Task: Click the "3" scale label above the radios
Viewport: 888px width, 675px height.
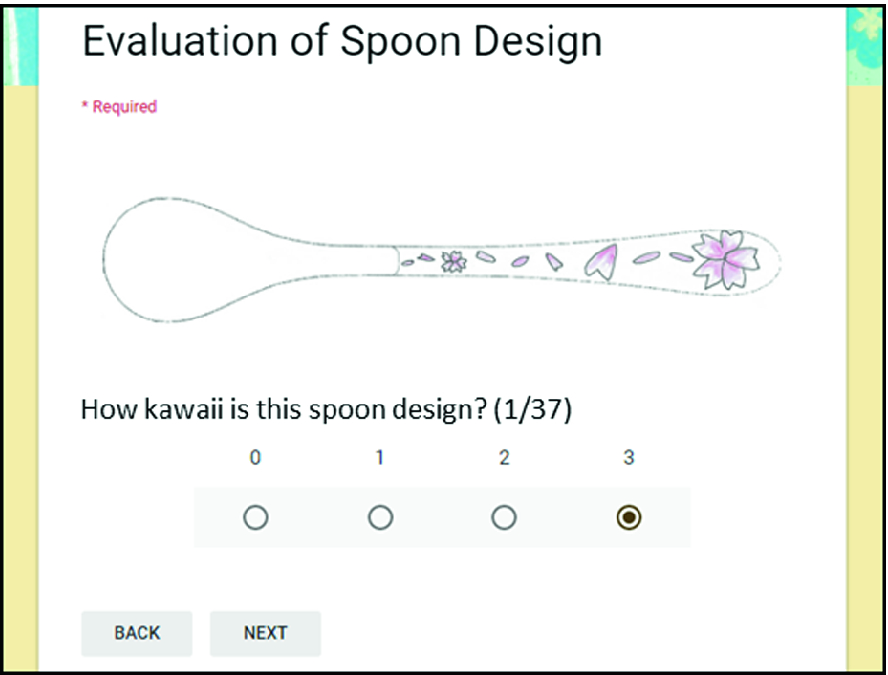Action: (x=628, y=458)
